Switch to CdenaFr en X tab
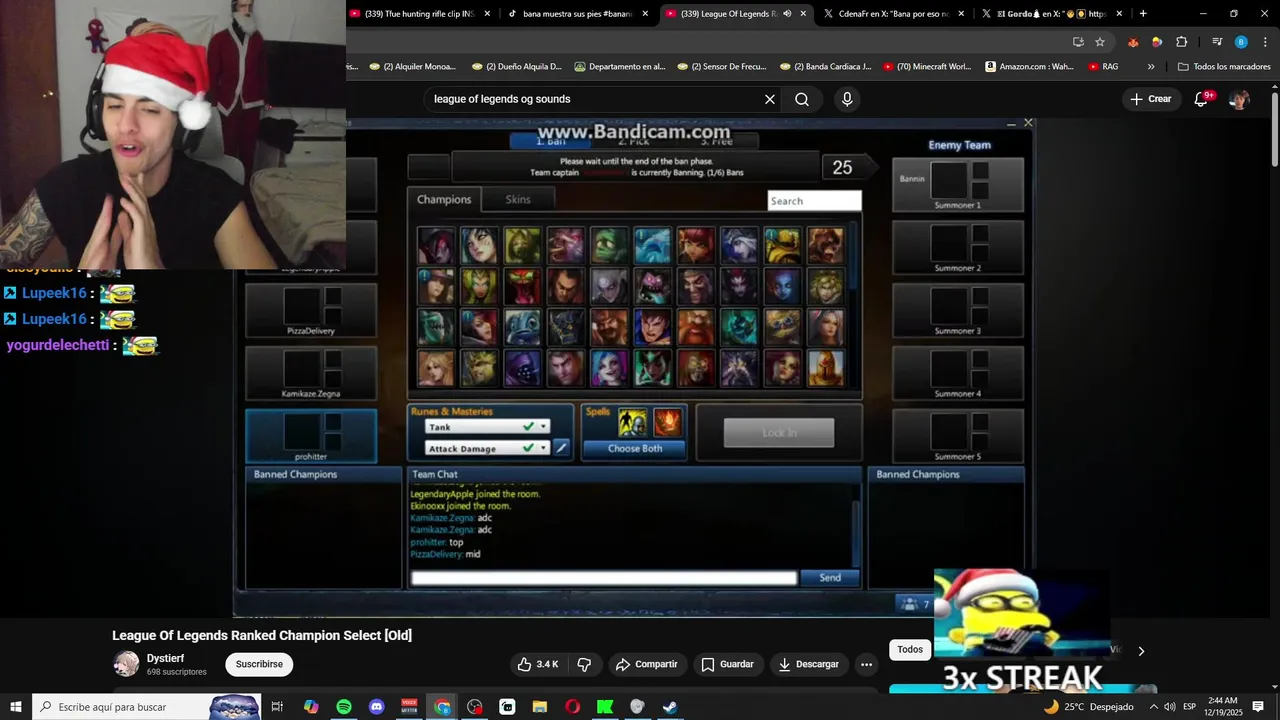The height and width of the screenshot is (720, 1280). coord(894,14)
